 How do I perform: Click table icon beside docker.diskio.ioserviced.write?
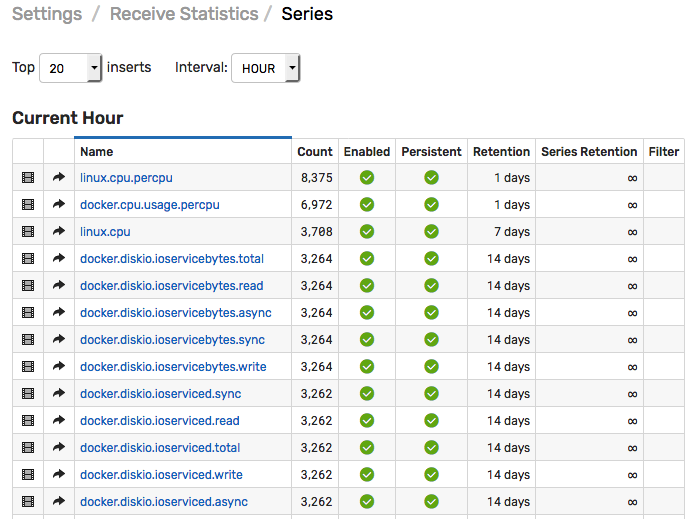pyautogui.click(x=28, y=475)
